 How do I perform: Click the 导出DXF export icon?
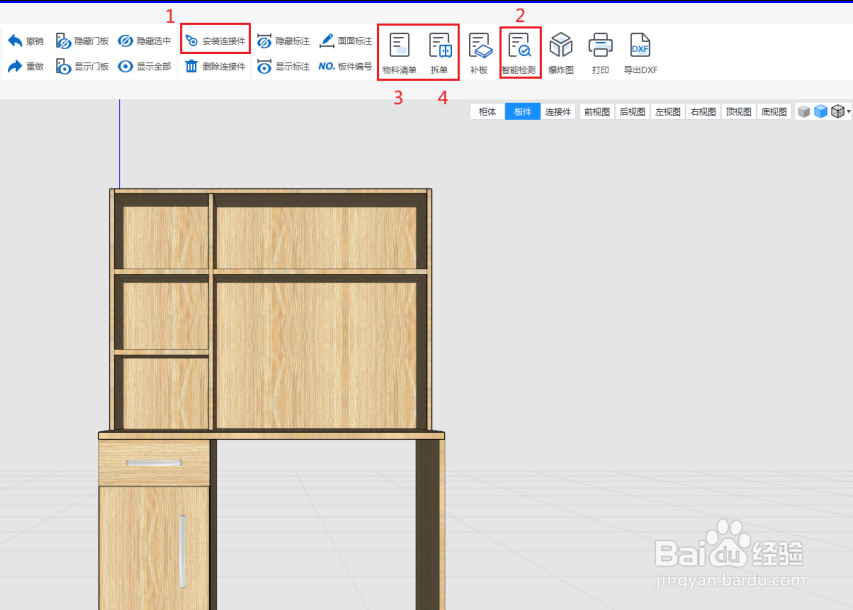coord(640,45)
